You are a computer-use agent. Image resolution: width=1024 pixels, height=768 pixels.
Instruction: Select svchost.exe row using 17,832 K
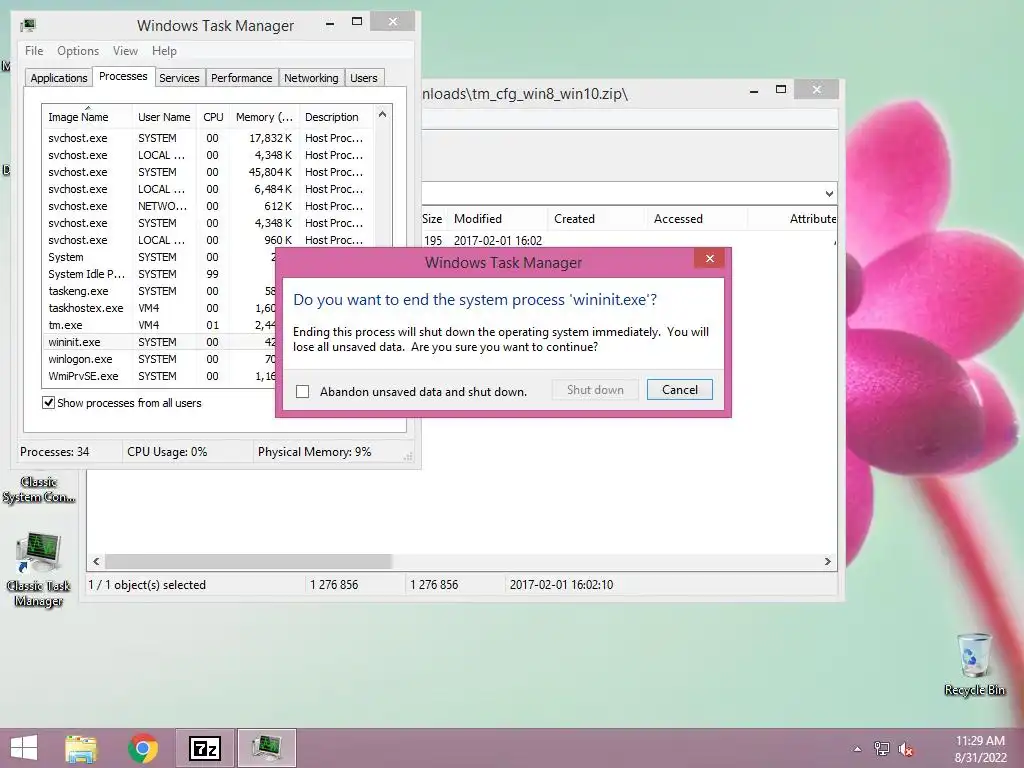click(209, 138)
